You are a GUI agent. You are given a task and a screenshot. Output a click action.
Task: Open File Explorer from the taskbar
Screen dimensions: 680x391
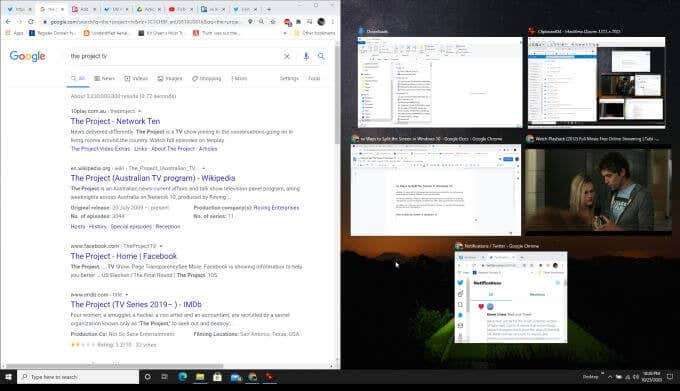pyautogui.click(x=200, y=377)
